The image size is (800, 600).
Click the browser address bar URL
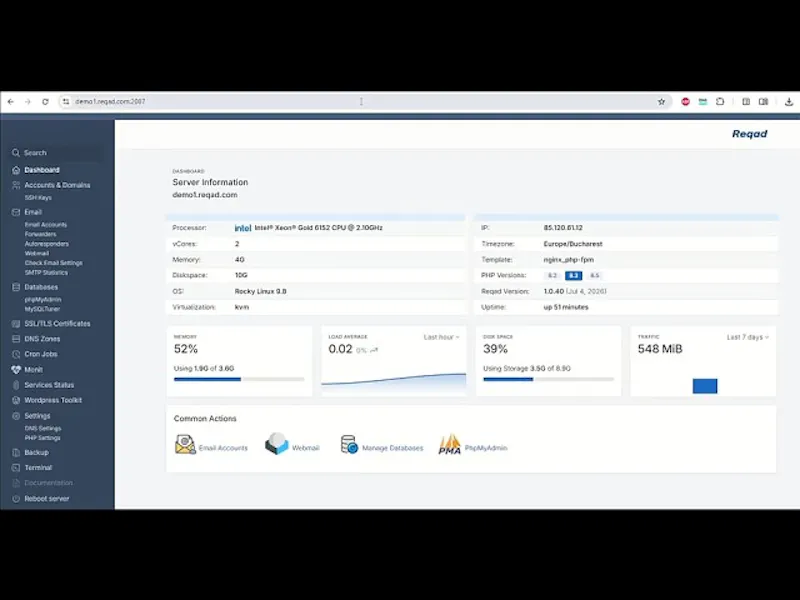click(110, 102)
